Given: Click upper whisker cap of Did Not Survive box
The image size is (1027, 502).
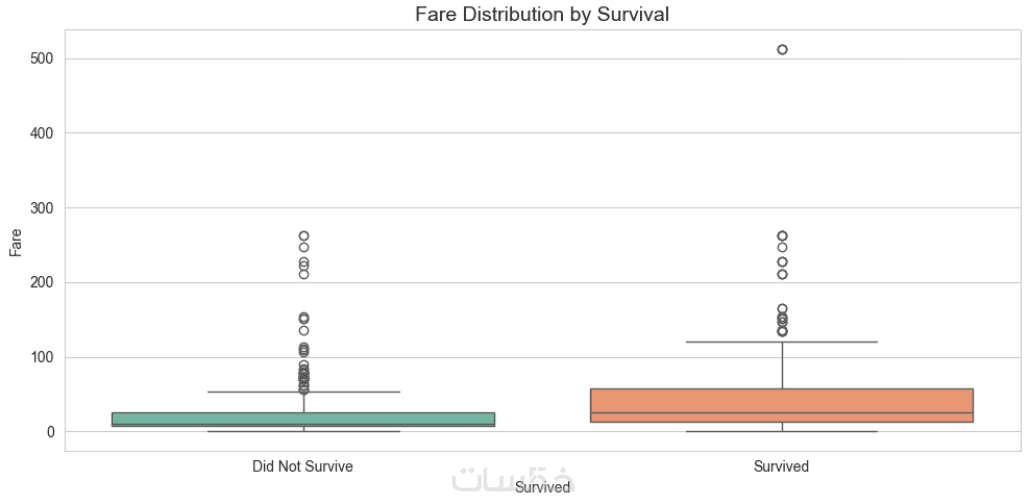Looking at the screenshot, I should coord(303,392).
